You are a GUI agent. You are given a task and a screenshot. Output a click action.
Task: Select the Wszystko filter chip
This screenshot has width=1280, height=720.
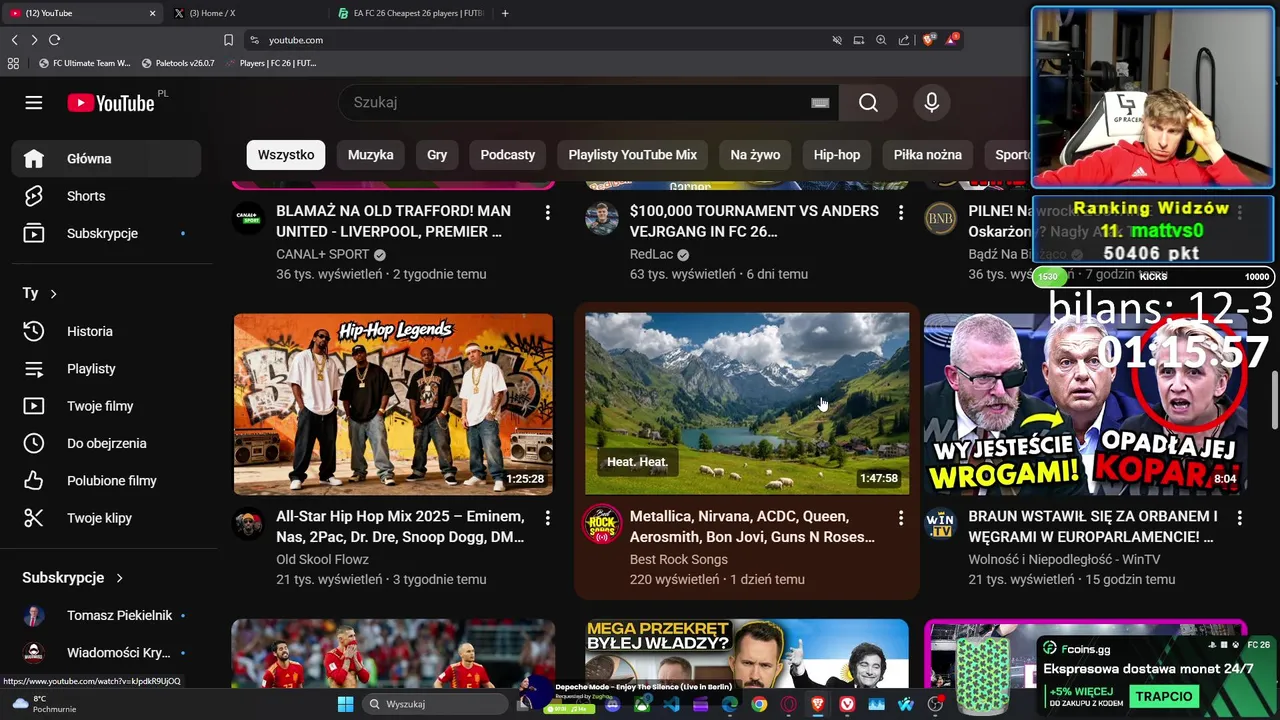pos(286,155)
